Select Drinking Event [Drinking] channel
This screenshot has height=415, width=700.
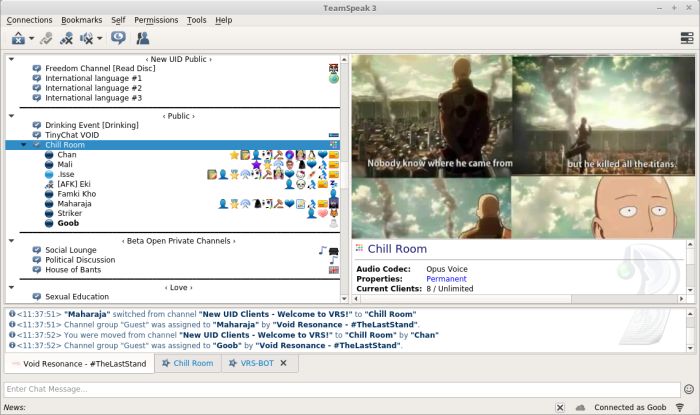[92, 125]
